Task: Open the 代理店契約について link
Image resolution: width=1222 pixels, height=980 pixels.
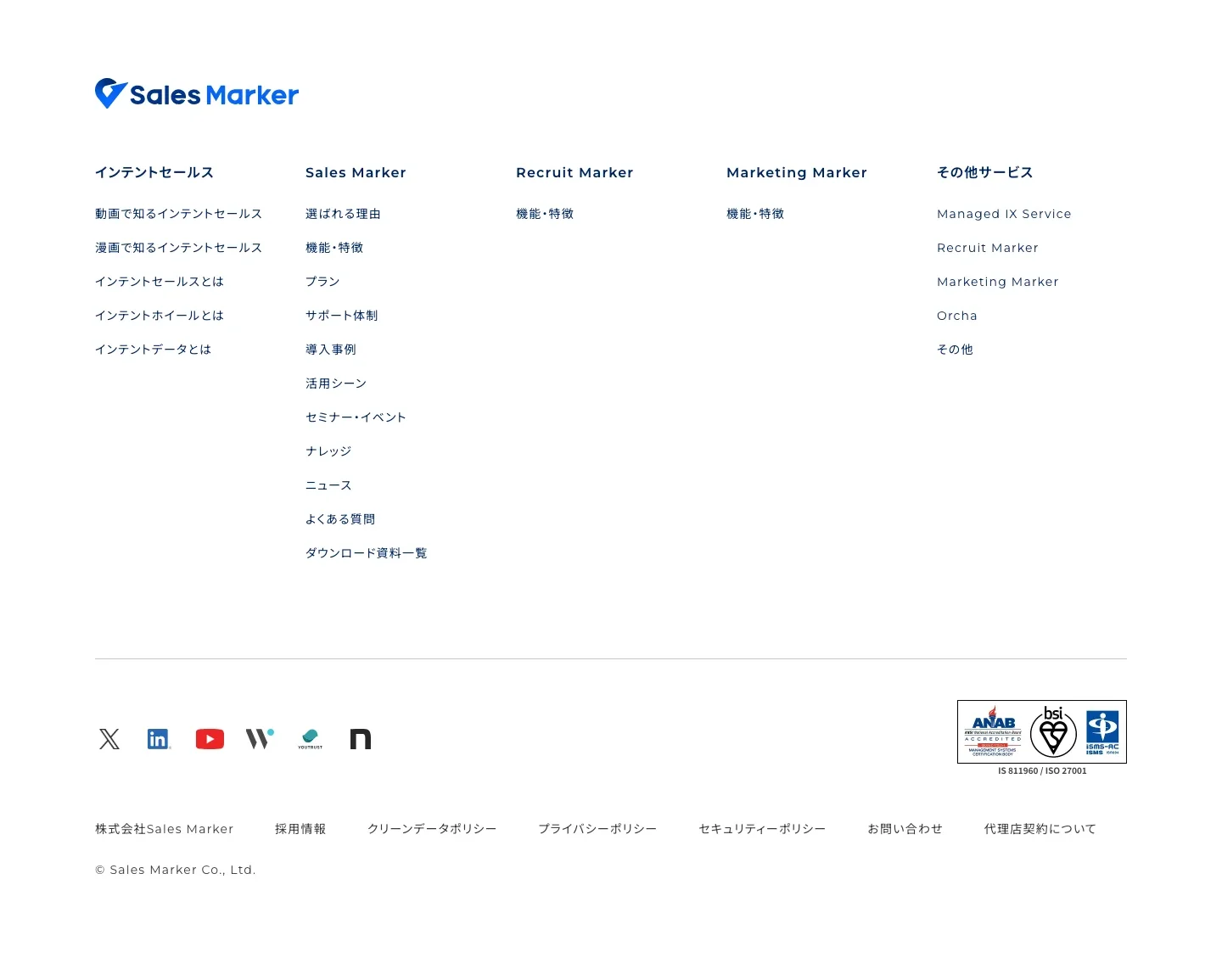Action: [x=1040, y=829]
